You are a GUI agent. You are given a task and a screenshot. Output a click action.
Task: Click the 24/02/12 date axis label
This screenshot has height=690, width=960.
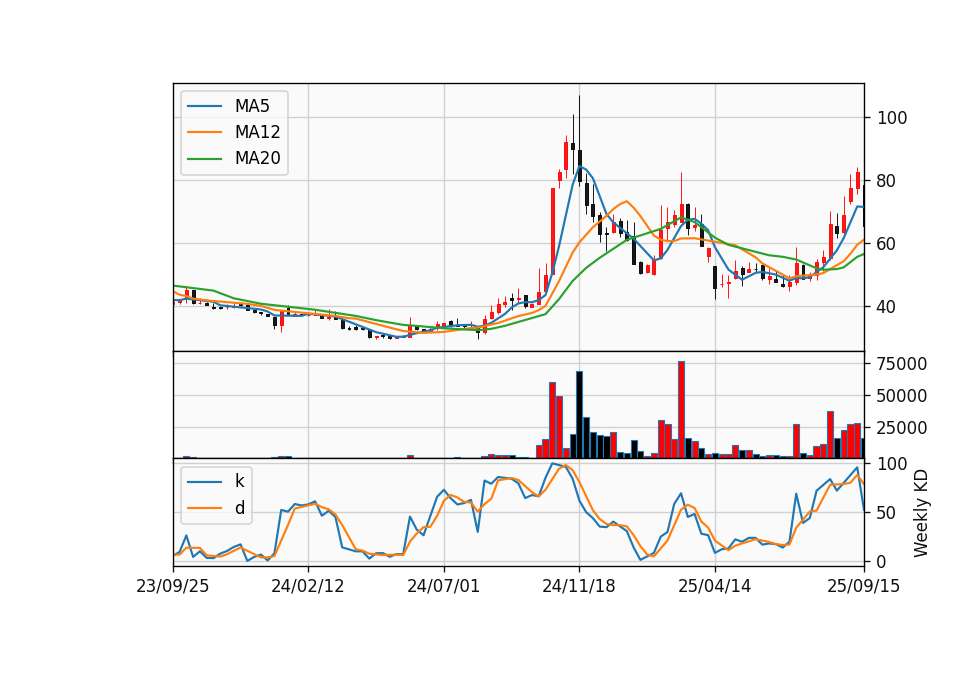click(308, 586)
